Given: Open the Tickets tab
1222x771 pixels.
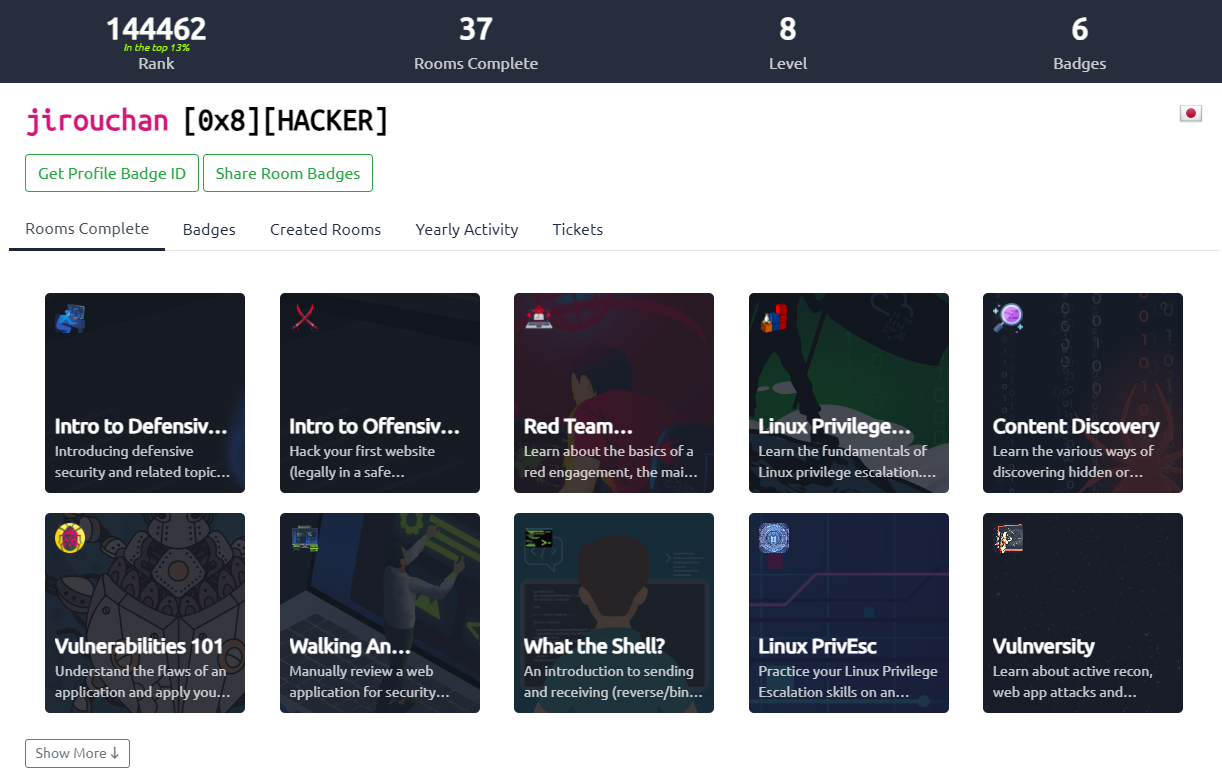Looking at the screenshot, I should point(578,229).
